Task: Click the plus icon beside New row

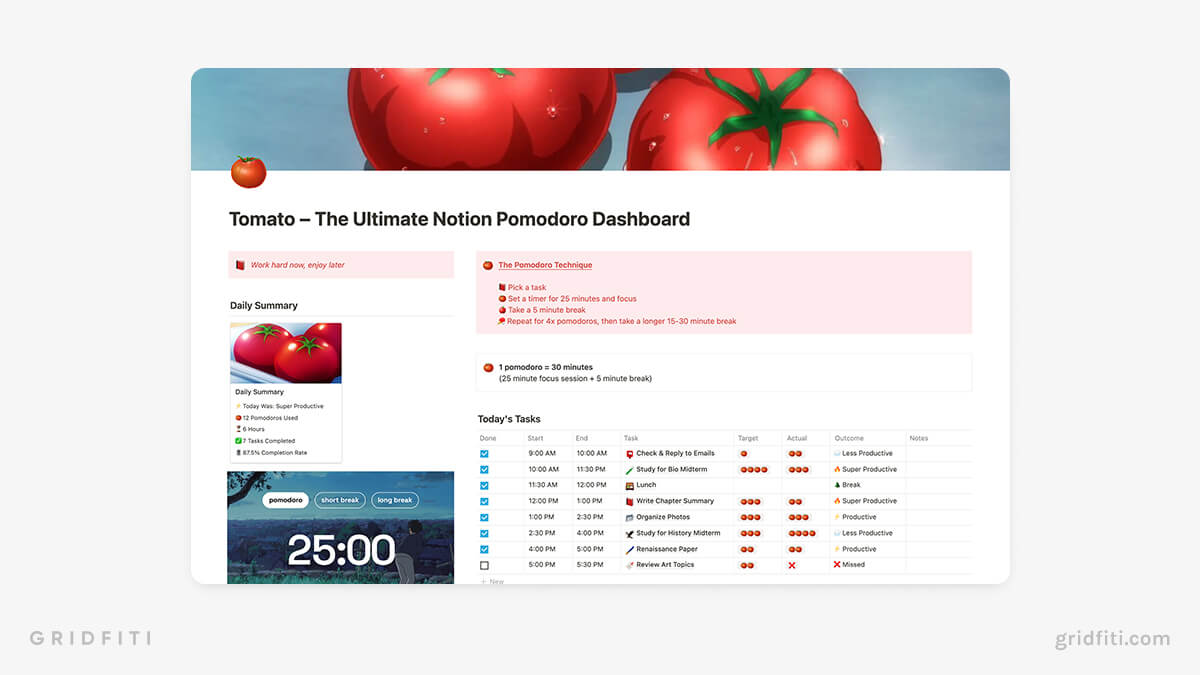Action: tap(483, 581)
